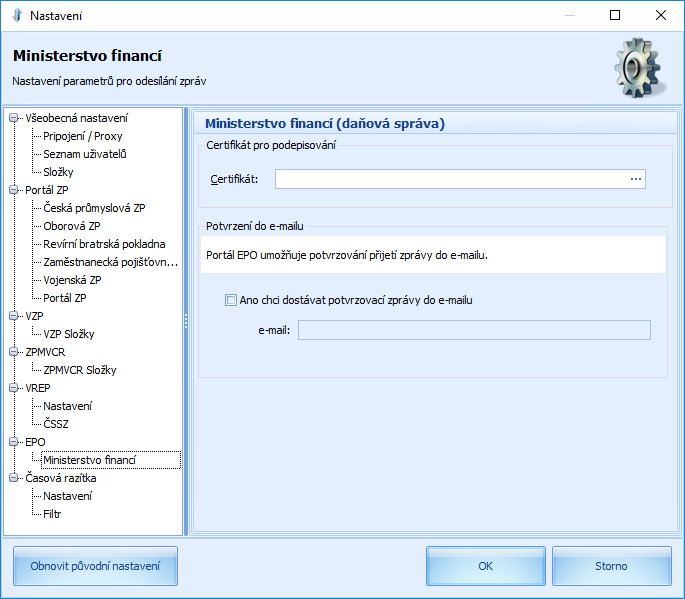
Task: Select Nastavení under VREP
Action: coord(67,406)
